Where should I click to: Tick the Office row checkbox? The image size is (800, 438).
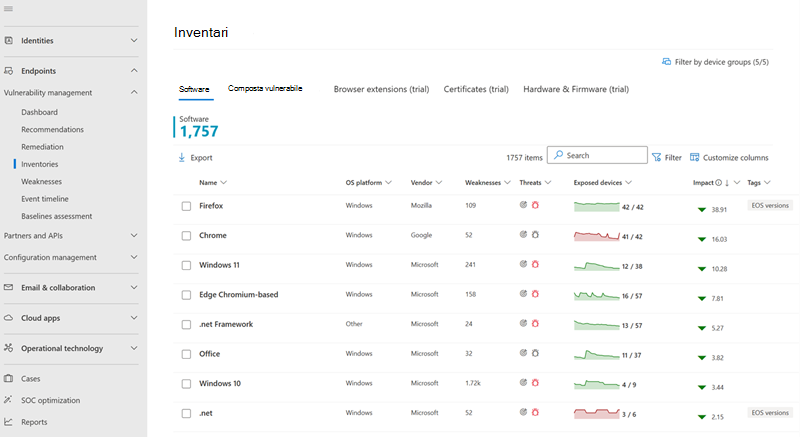click(186, 354)
